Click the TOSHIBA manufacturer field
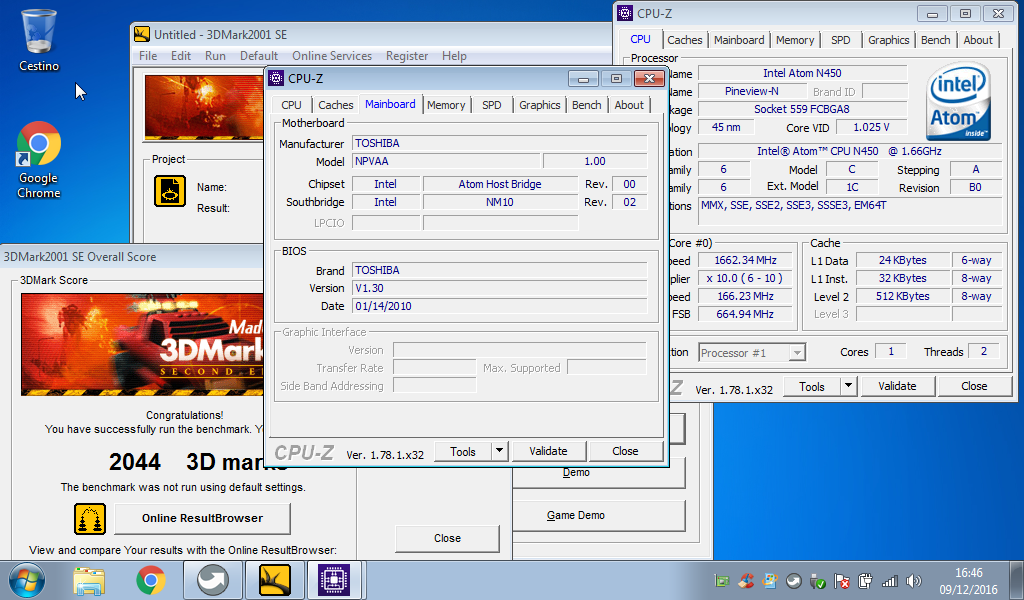This screenshot has height=600, width=1024. pos(500,143)
